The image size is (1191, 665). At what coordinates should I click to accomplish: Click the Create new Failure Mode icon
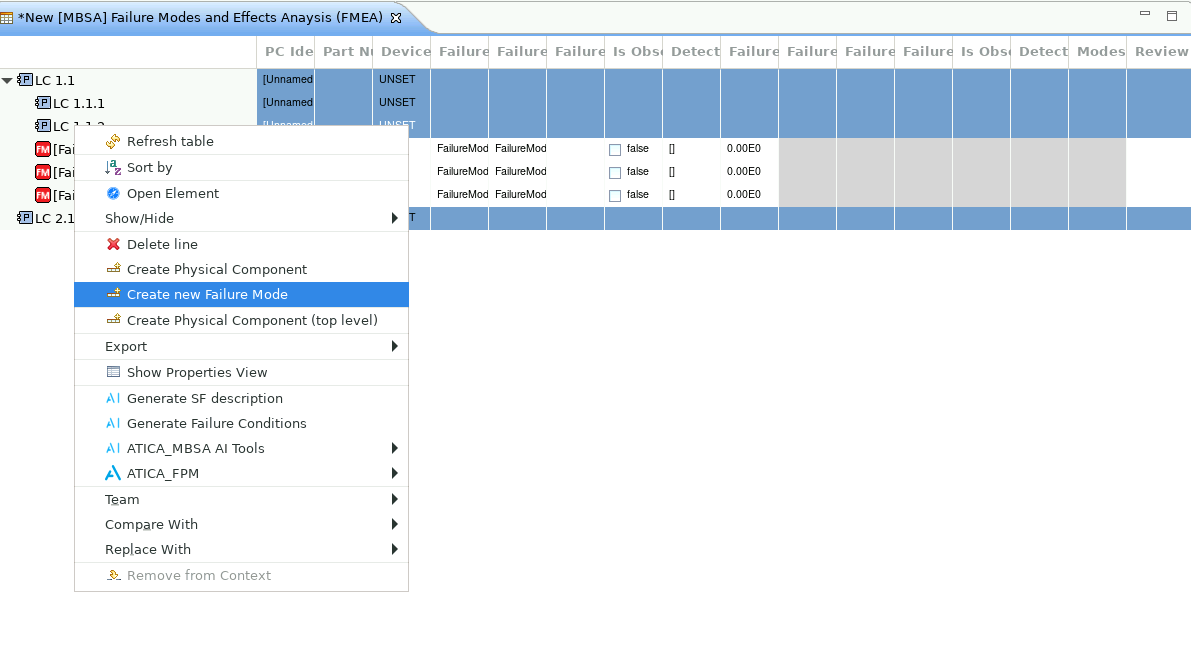point(113,294)
